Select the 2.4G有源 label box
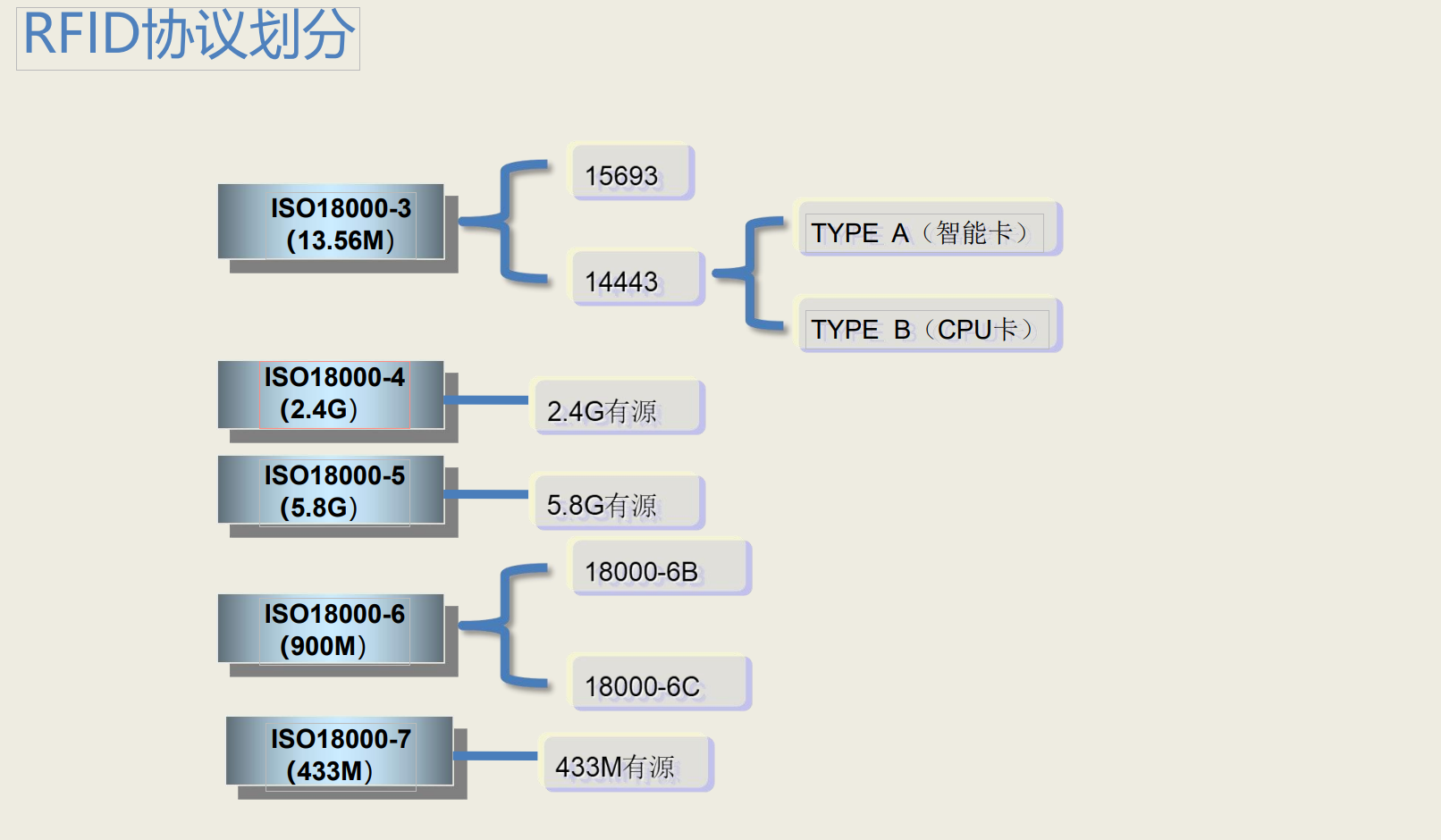 619,408
